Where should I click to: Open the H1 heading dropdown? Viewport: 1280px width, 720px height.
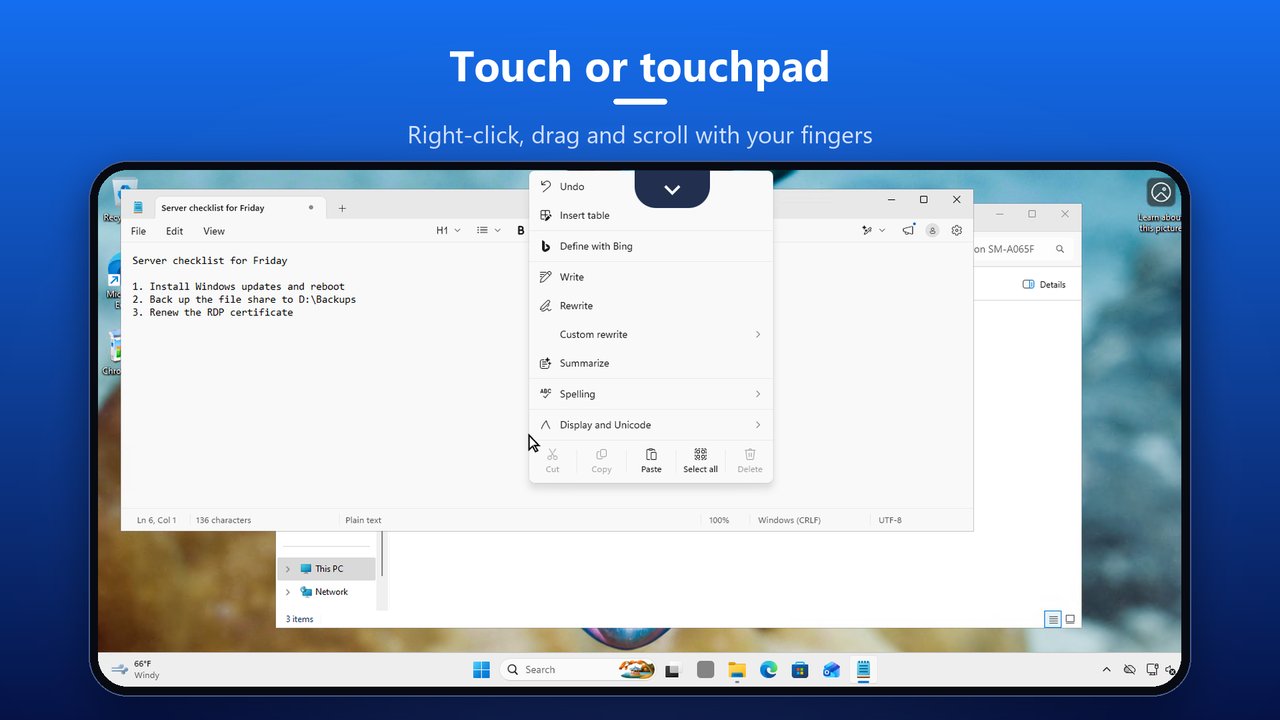tap(448, 231)
